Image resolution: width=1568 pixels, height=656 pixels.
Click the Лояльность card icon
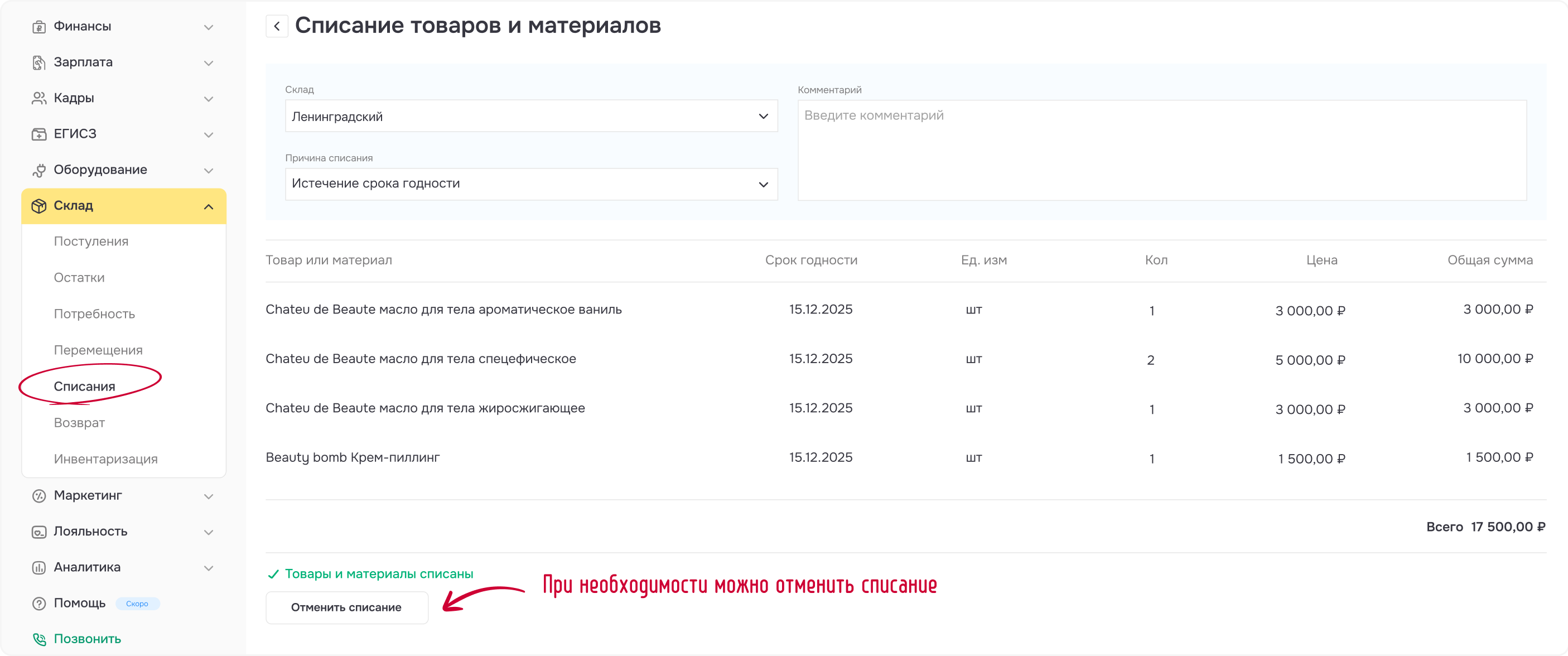click(39, 532)
